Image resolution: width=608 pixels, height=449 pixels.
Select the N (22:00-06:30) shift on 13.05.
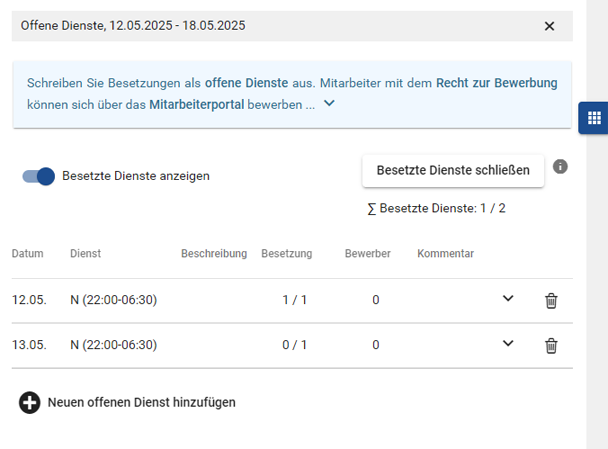click(113, 346)
